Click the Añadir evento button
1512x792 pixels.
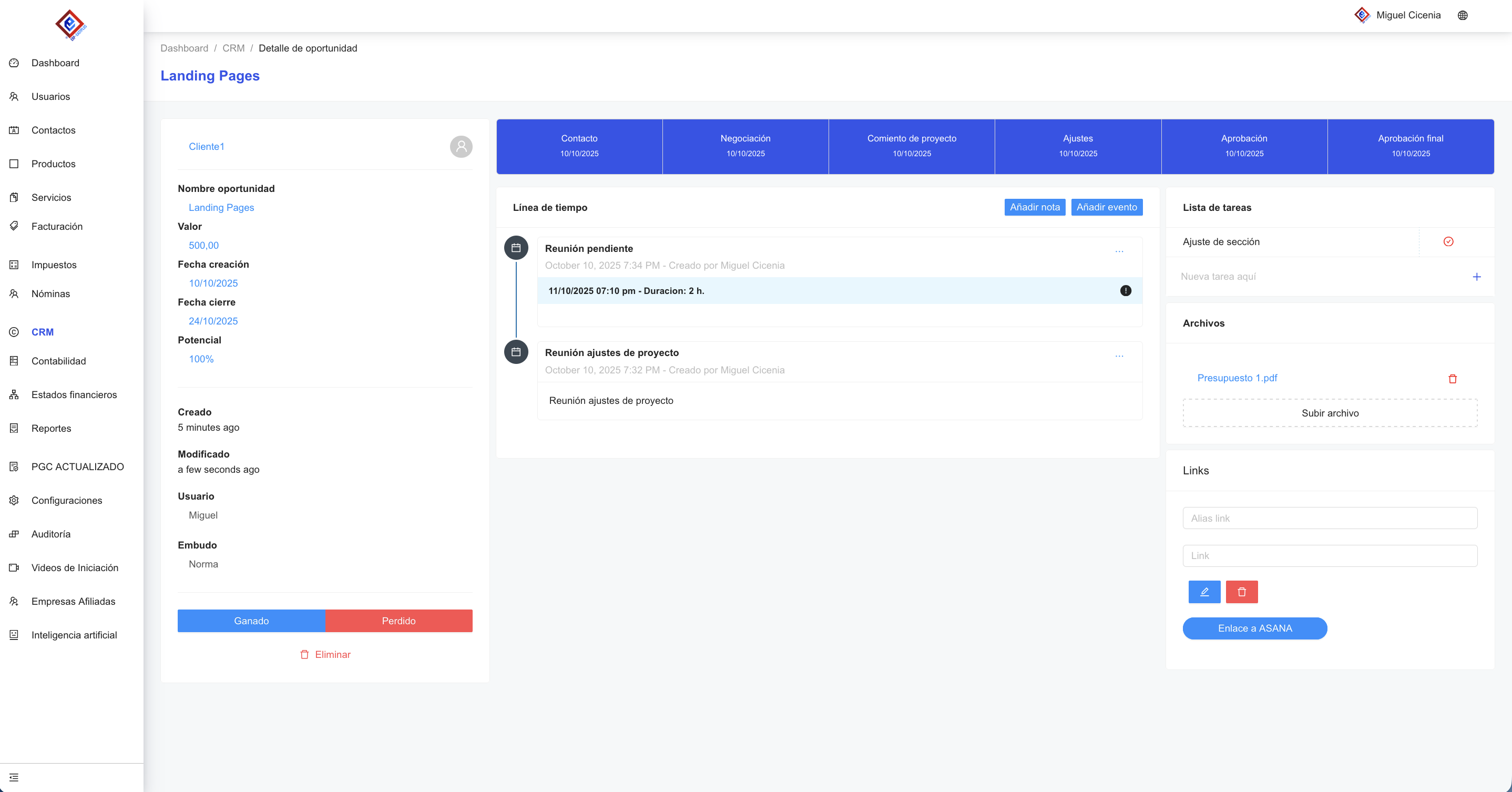coord(1106,207)
